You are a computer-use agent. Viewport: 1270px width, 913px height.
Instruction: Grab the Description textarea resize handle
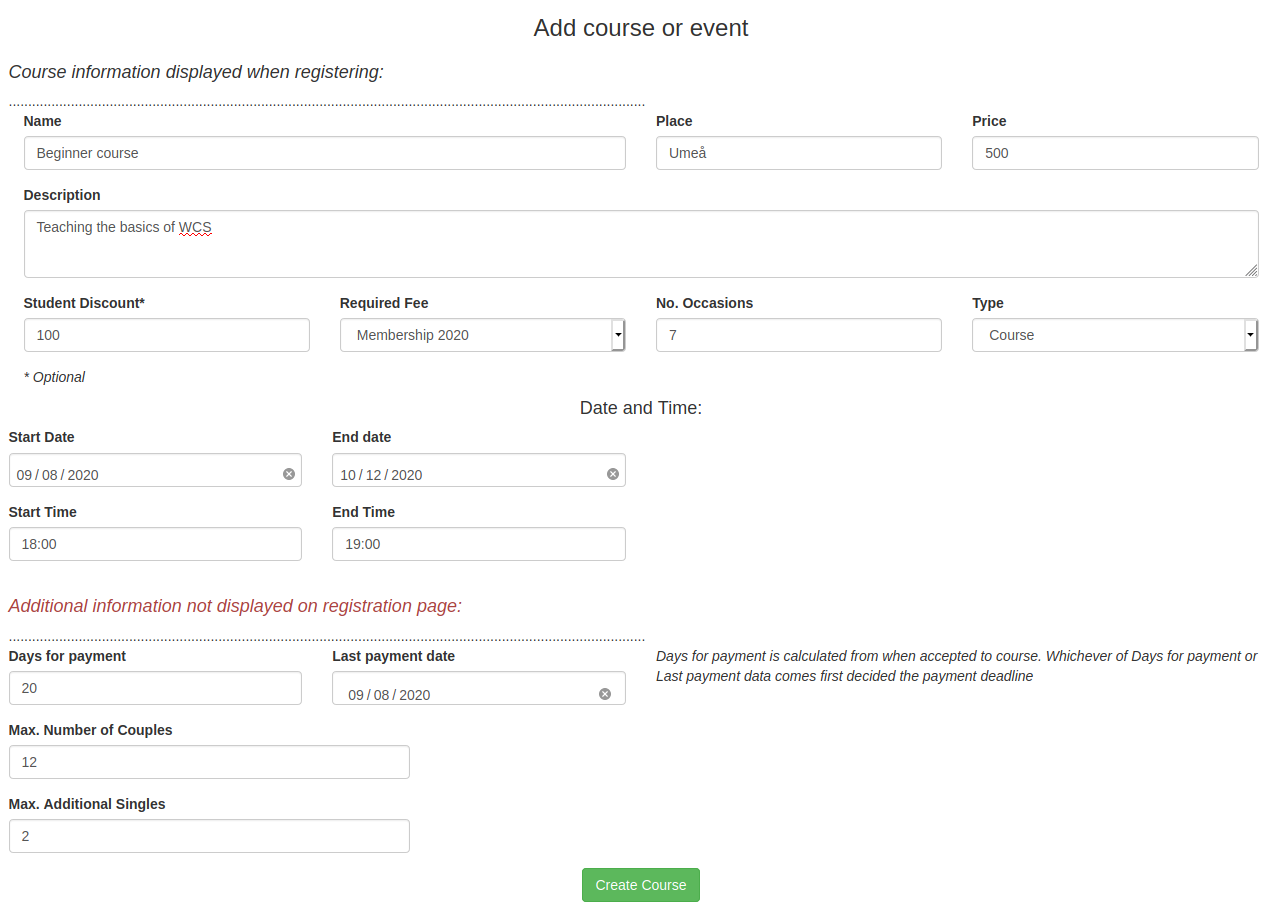pyautogui.click(x=1251, y=270)
